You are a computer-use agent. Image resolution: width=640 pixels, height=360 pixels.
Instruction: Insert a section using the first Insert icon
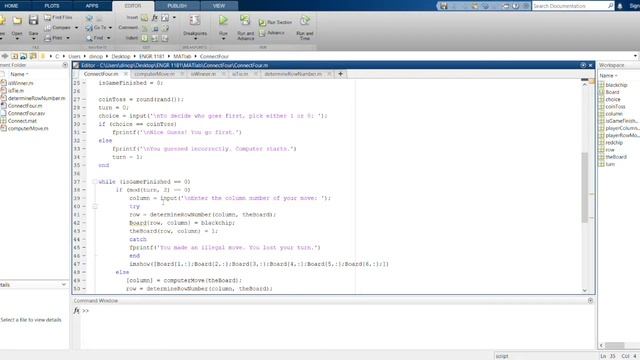coord(144,18)
